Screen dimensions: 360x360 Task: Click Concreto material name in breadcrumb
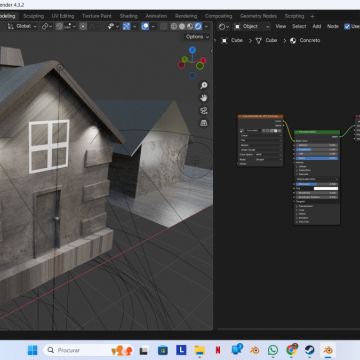[x=310, y=40]
